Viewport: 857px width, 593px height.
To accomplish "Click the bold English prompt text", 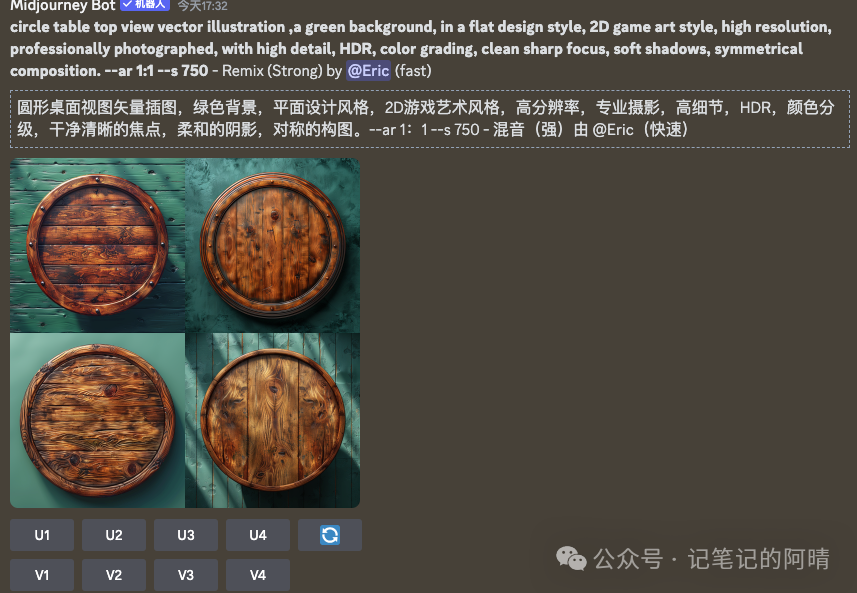I will pos(421,49).
